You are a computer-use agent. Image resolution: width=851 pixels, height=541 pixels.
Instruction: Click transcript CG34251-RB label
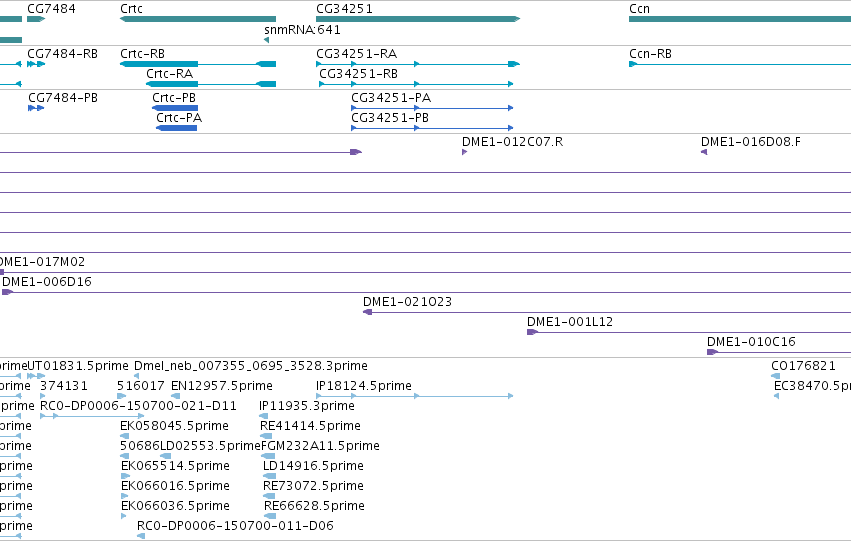(x=358, y=74)
